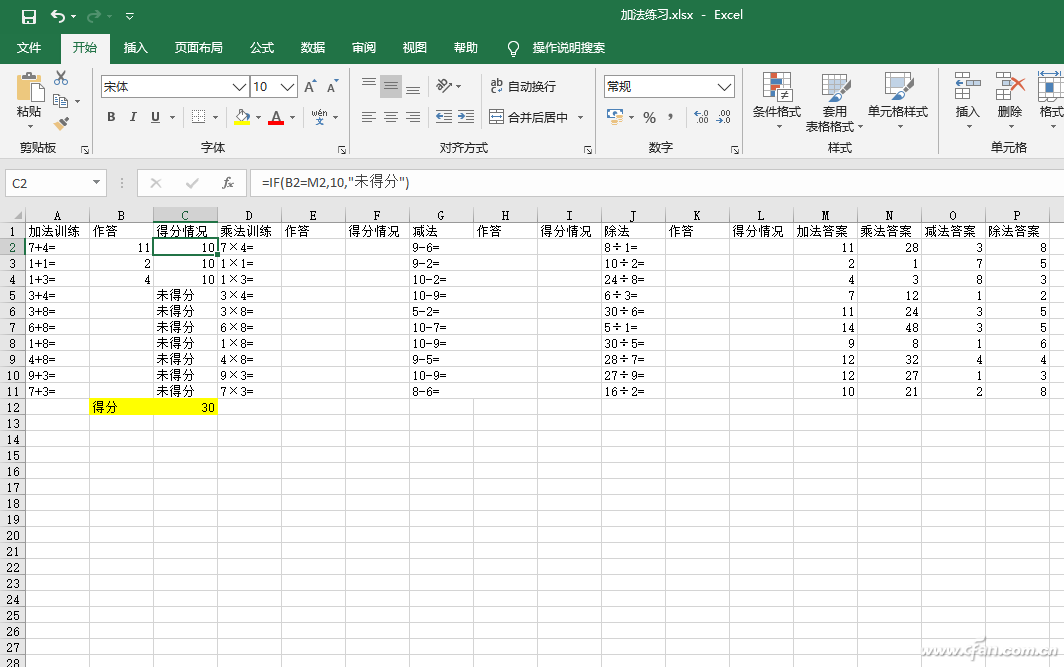Open the 对齐方式 dialog launcher
The width and height of the screenshot is (1064, 667).
coord(588,149)
